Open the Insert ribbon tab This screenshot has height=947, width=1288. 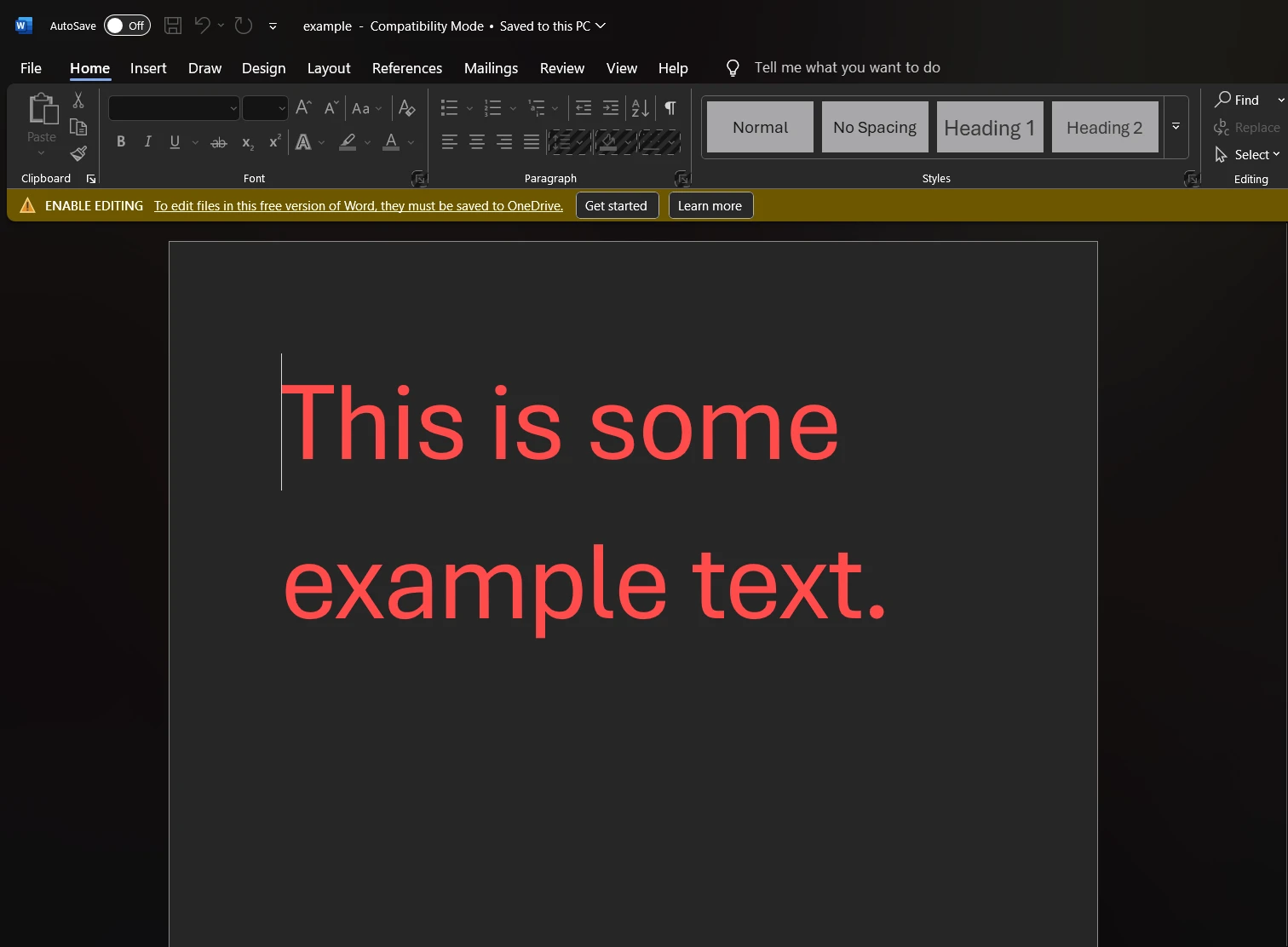tap(148, 68)
